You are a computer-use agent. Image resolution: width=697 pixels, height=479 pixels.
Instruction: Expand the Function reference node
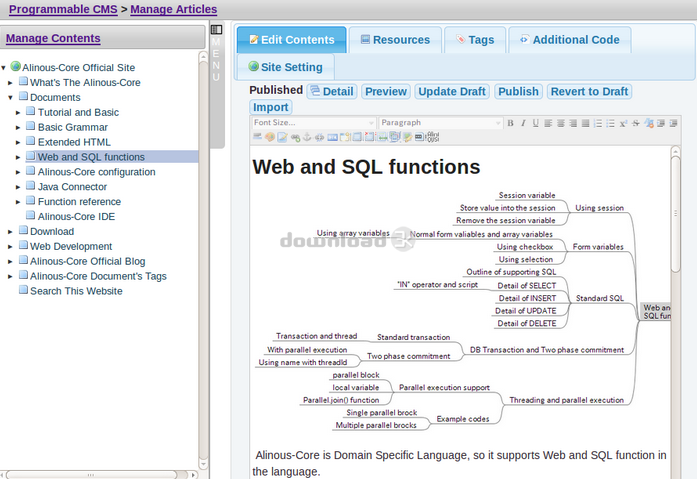pyautogui.click(x=18, y=202)
